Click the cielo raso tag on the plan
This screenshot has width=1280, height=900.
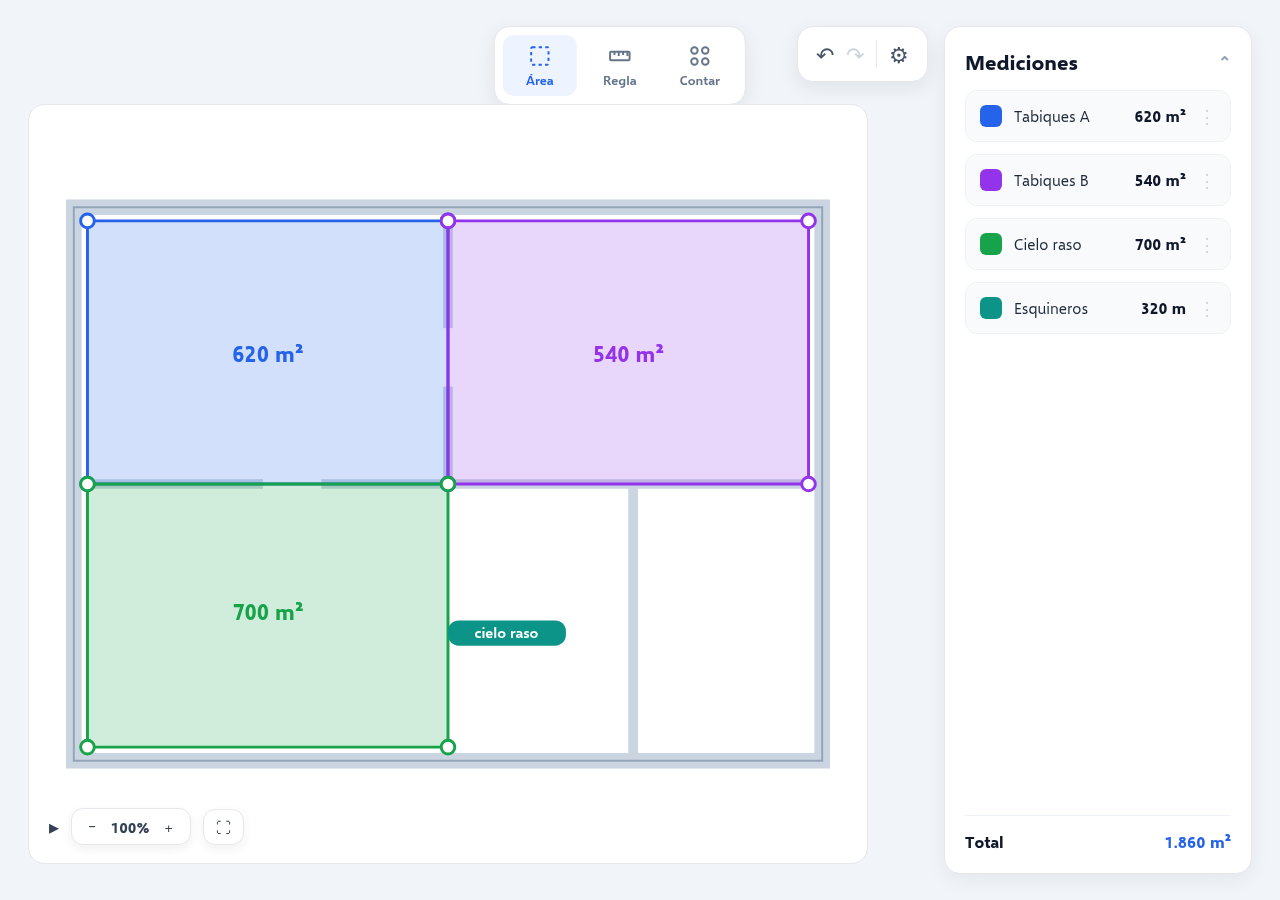pyautogui.click(x=507, y=633)
